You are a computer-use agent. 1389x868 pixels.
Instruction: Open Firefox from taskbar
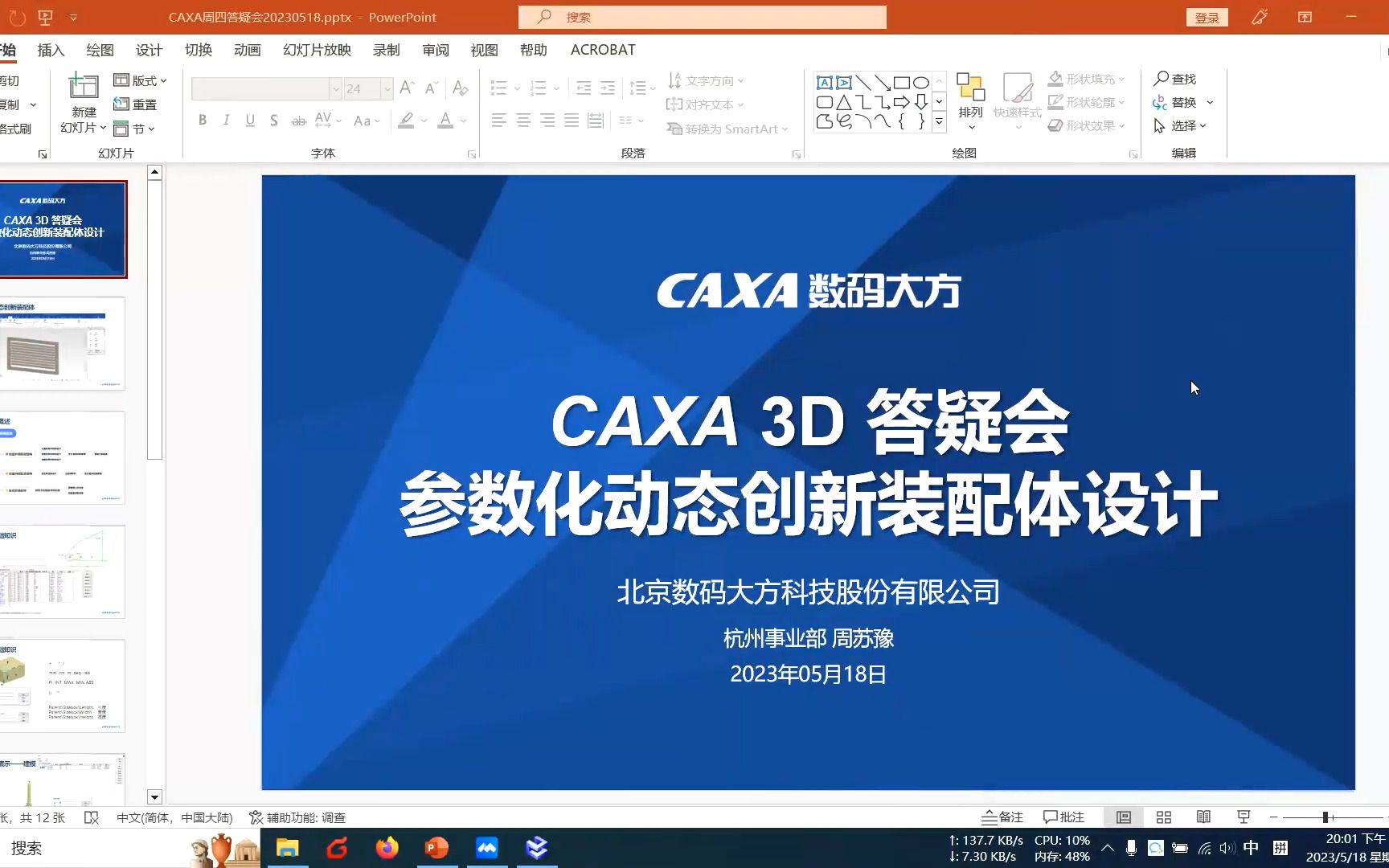(387, 848)
